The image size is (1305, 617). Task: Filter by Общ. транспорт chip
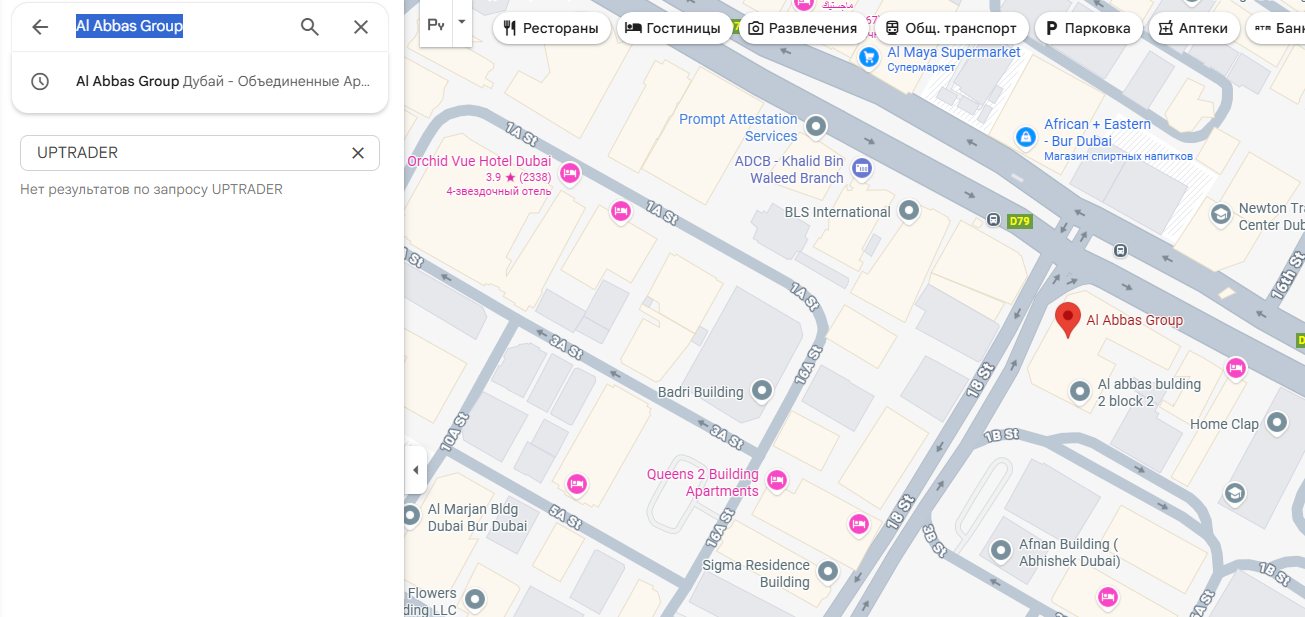click(x=951, y=28)
